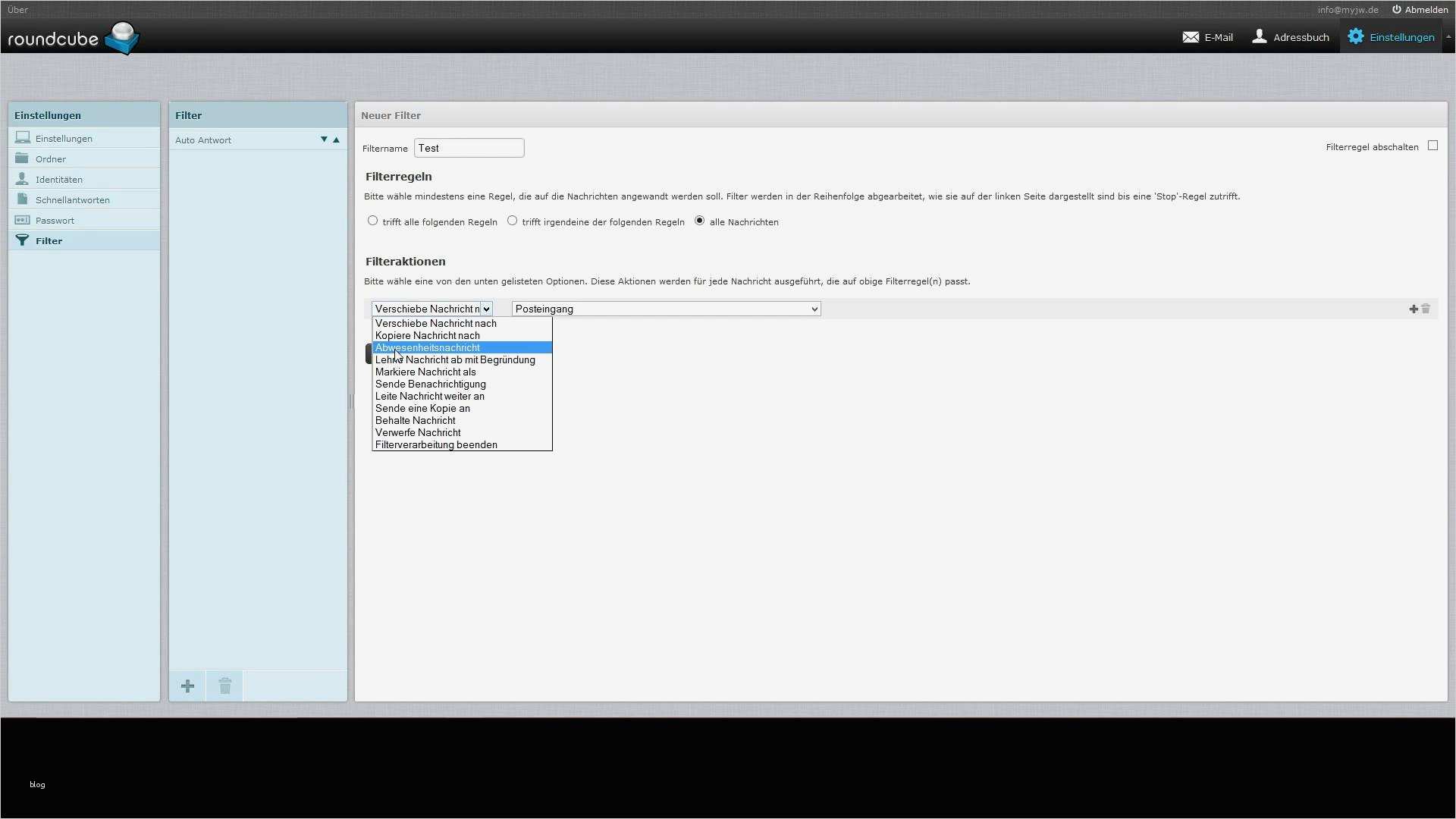Click the Über link
This screenshot has height=819, width=1456.
17,10
